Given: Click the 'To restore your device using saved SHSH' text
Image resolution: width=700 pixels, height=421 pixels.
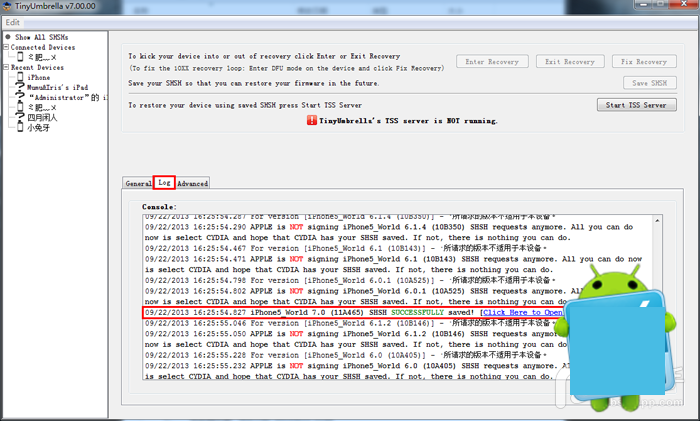Looking at the screenshot, I should (x=245, y=105).
